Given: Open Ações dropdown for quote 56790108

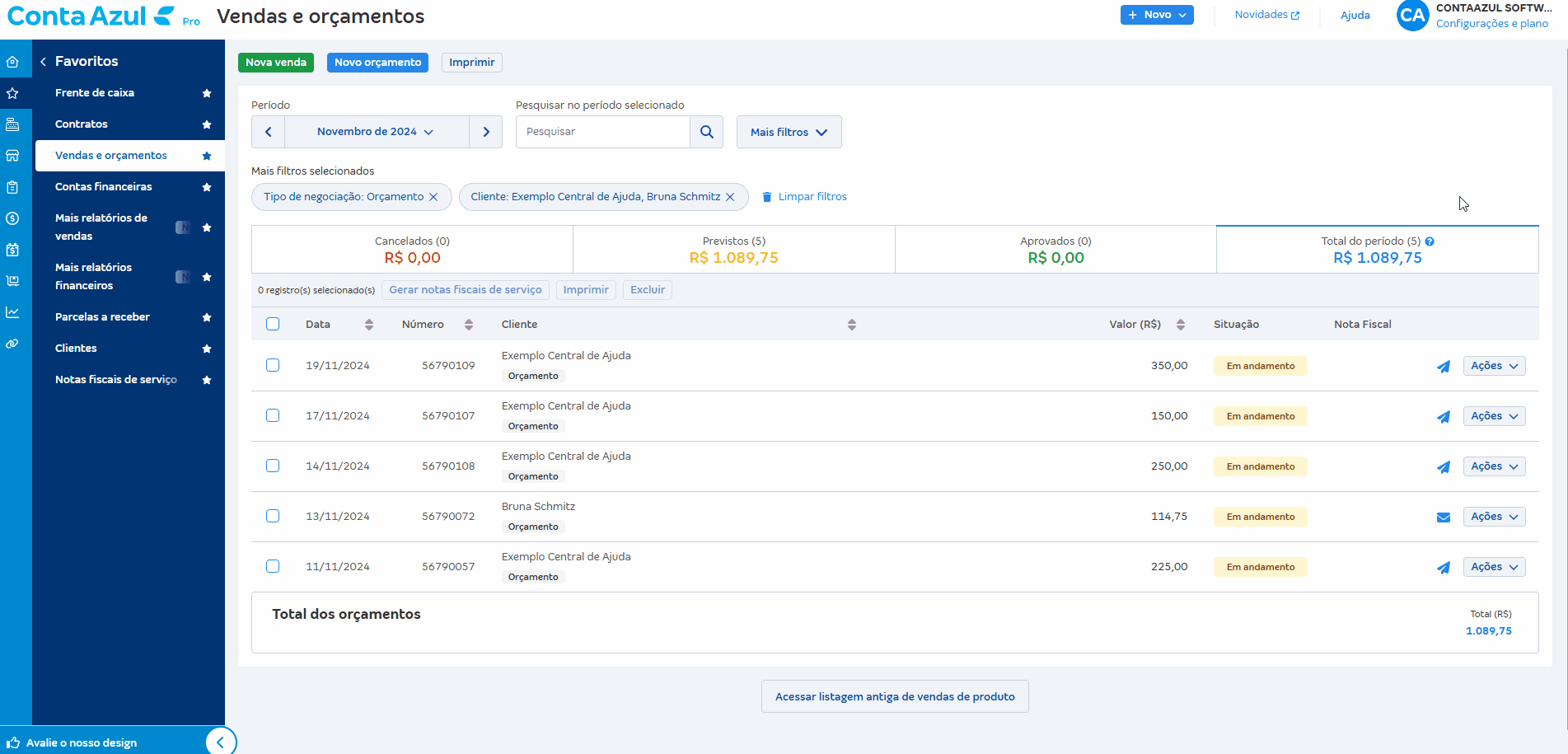Looking at the screenshot, I should [1493, 466].
